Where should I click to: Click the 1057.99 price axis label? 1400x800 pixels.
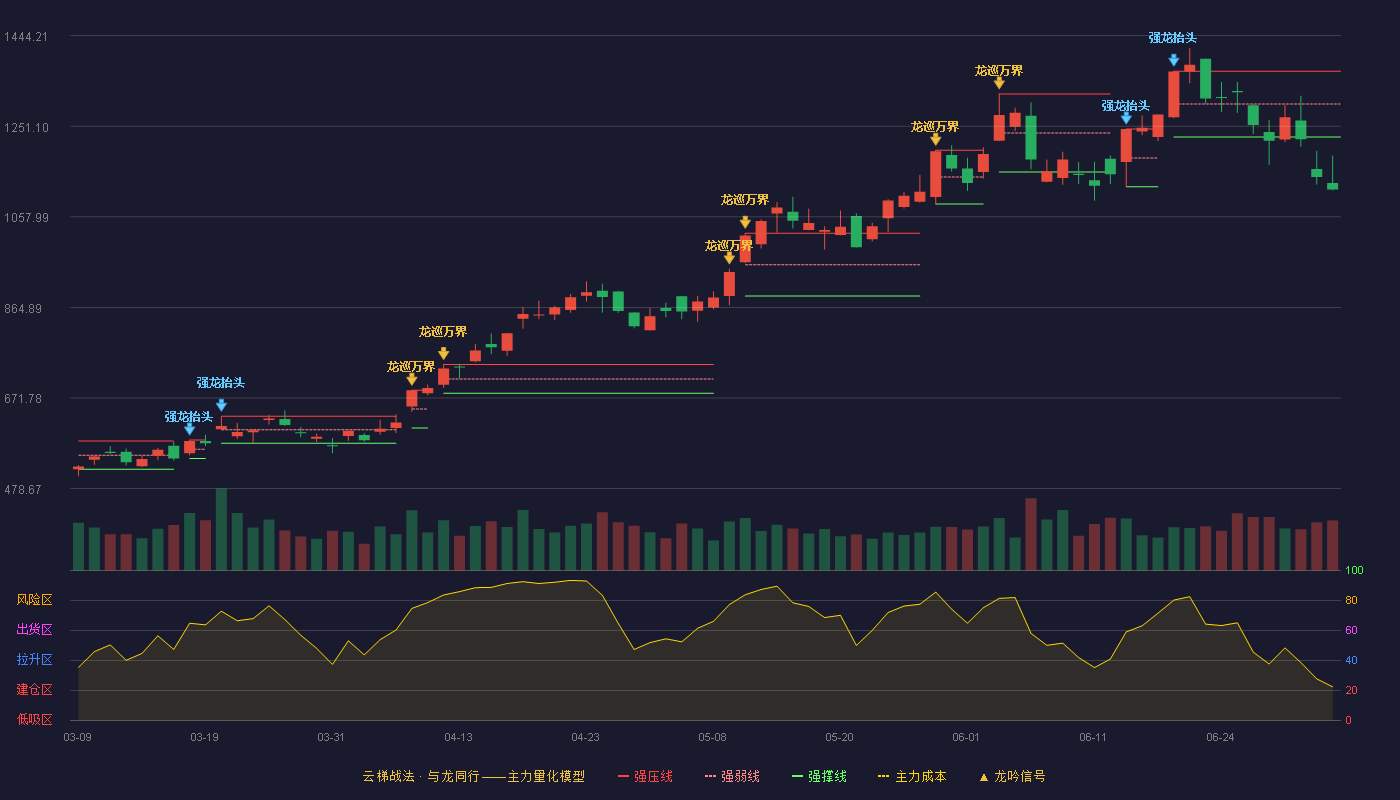pyautogui.click(x=25, y=218)
